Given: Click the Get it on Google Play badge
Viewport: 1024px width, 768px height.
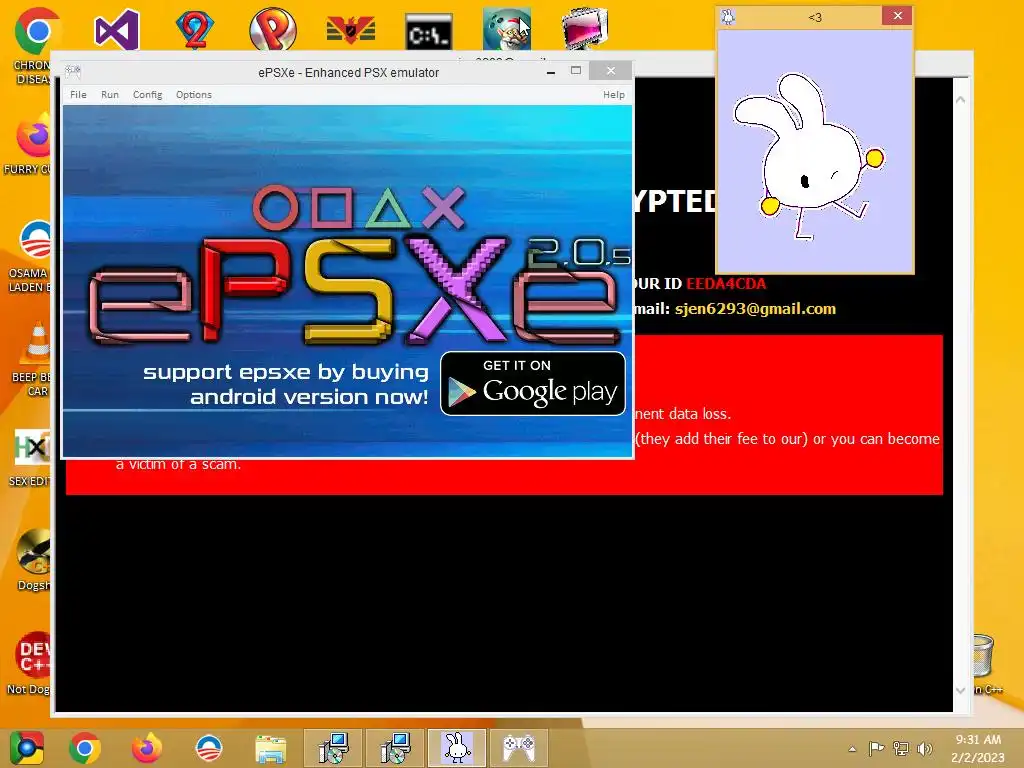Looking at the screenshot, I should (533, 383).
